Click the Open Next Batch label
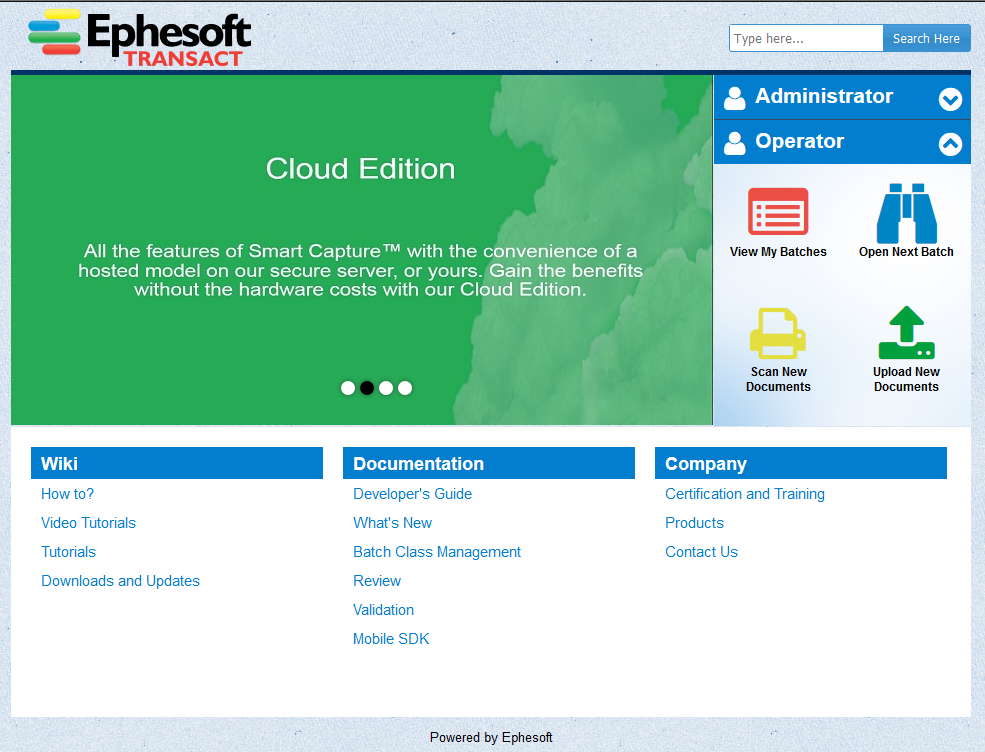This screenshot has height=752, width=985. 906,252
